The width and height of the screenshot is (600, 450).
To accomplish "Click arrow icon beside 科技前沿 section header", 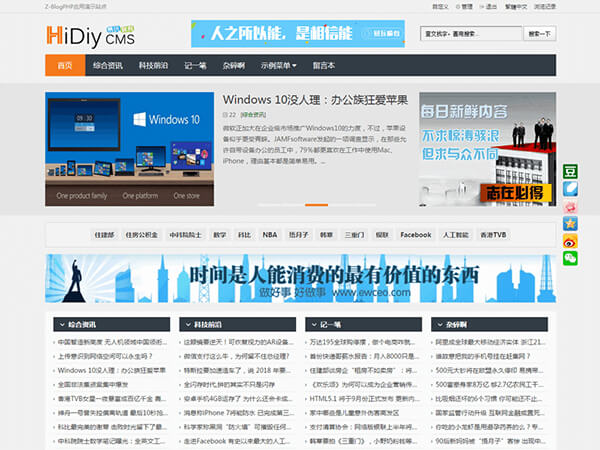I will 187,324.
